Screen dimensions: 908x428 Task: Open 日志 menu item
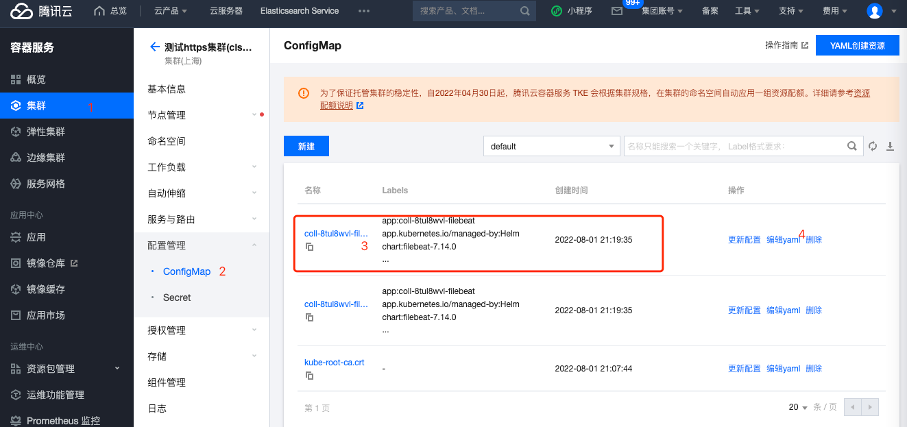tap(157, 409)
